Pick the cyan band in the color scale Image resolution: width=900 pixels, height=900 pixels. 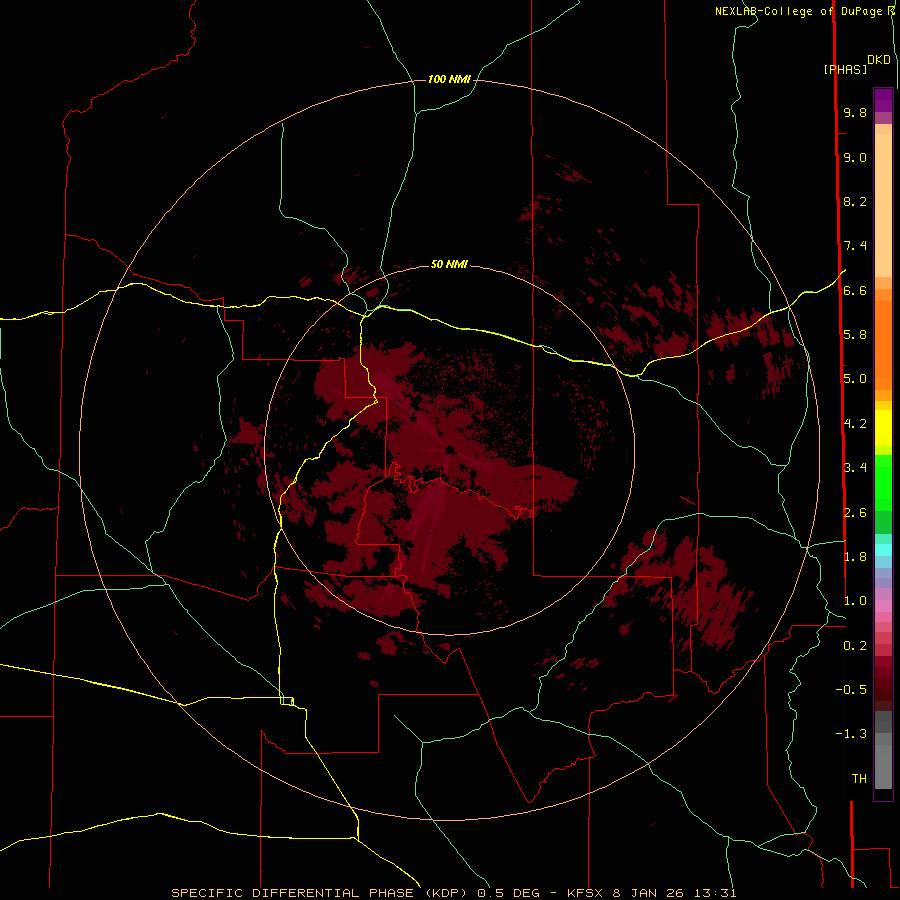(x=883, y=550)
